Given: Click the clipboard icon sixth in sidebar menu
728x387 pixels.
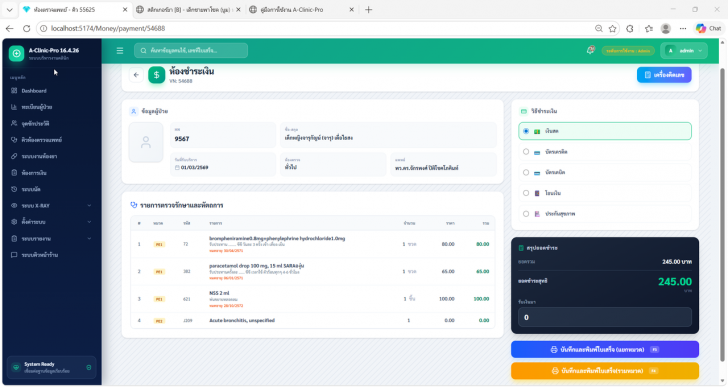Looking at the screenshot, I should tap(14, 173).
